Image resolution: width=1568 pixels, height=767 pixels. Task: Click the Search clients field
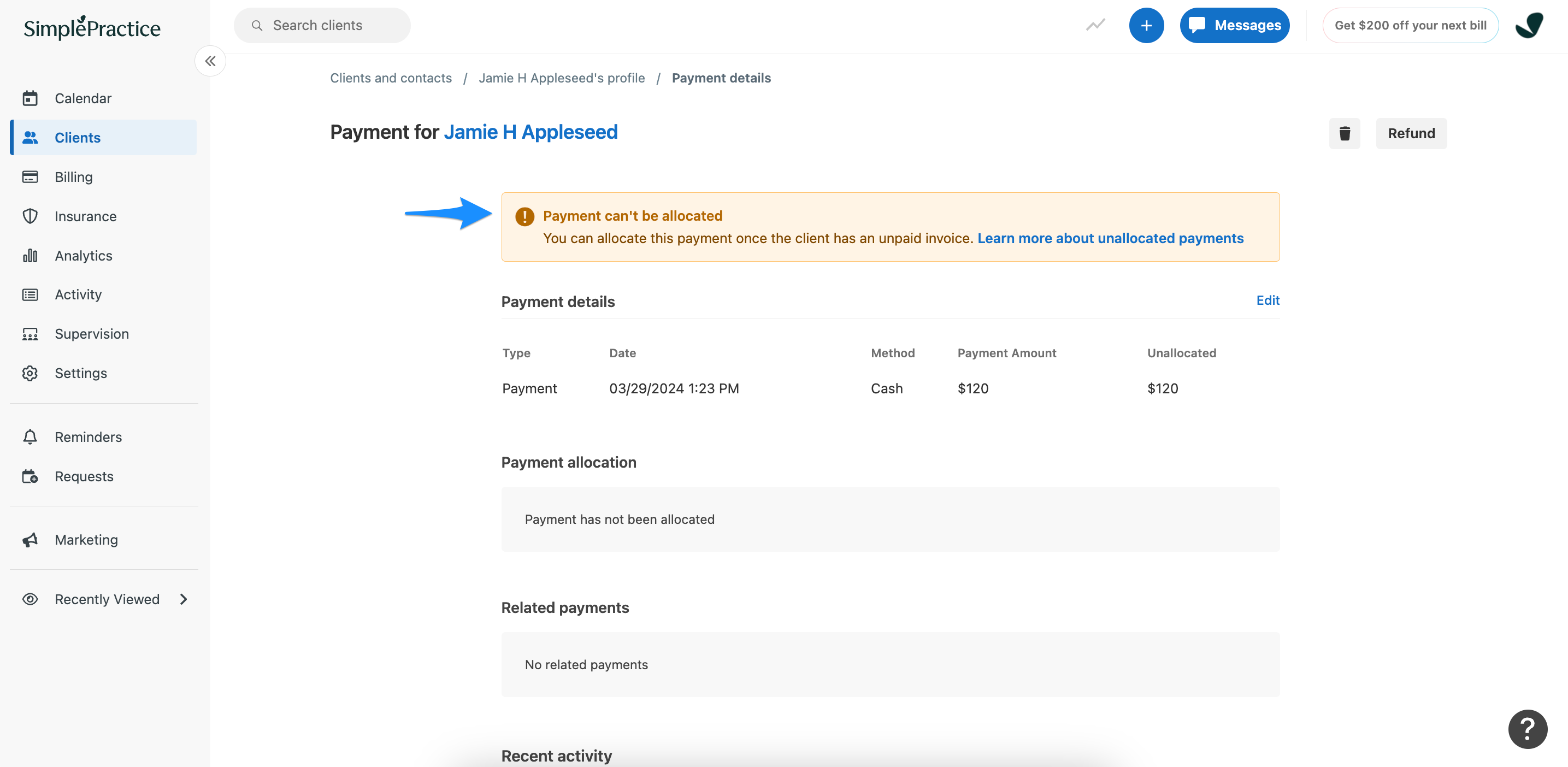(322, 25)
